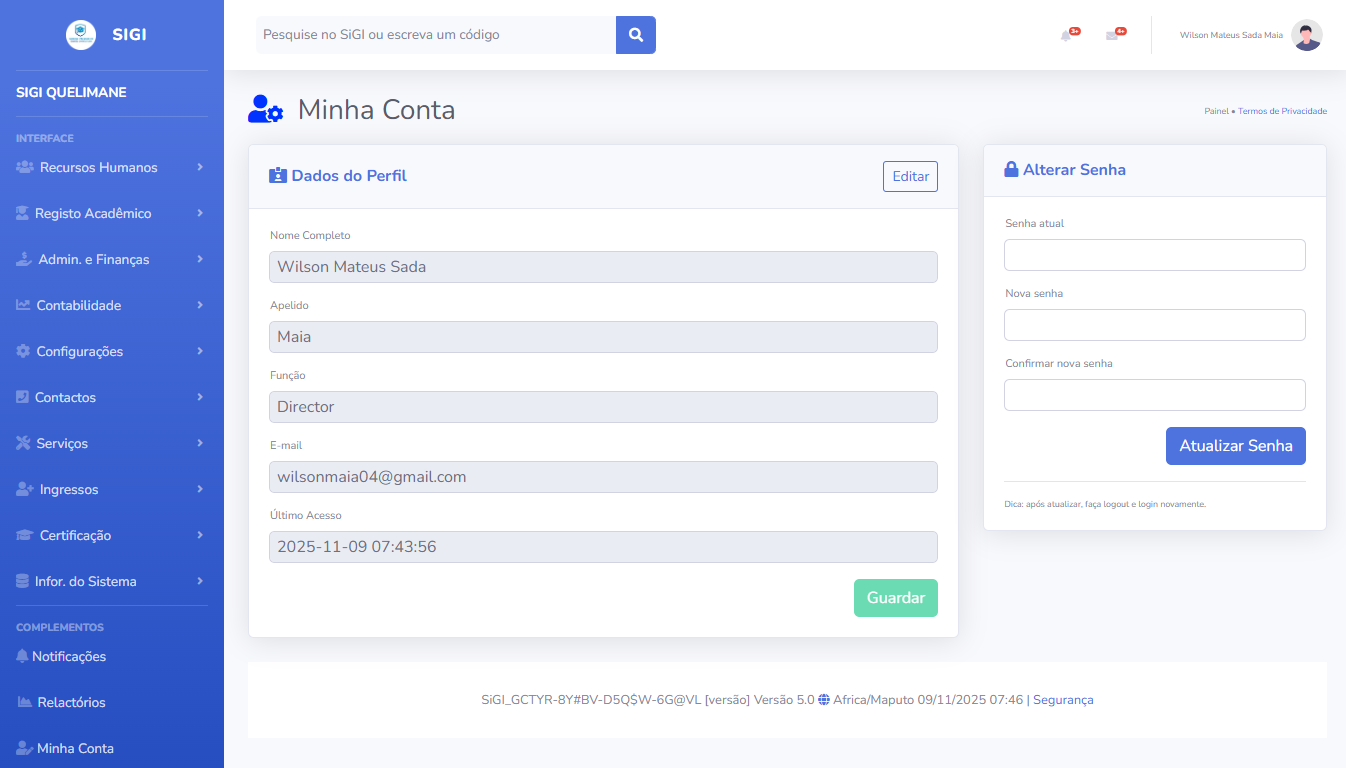The image size is (1346, 768).
Task: Go to Notificações sidebar item
Action: (68, 656)
